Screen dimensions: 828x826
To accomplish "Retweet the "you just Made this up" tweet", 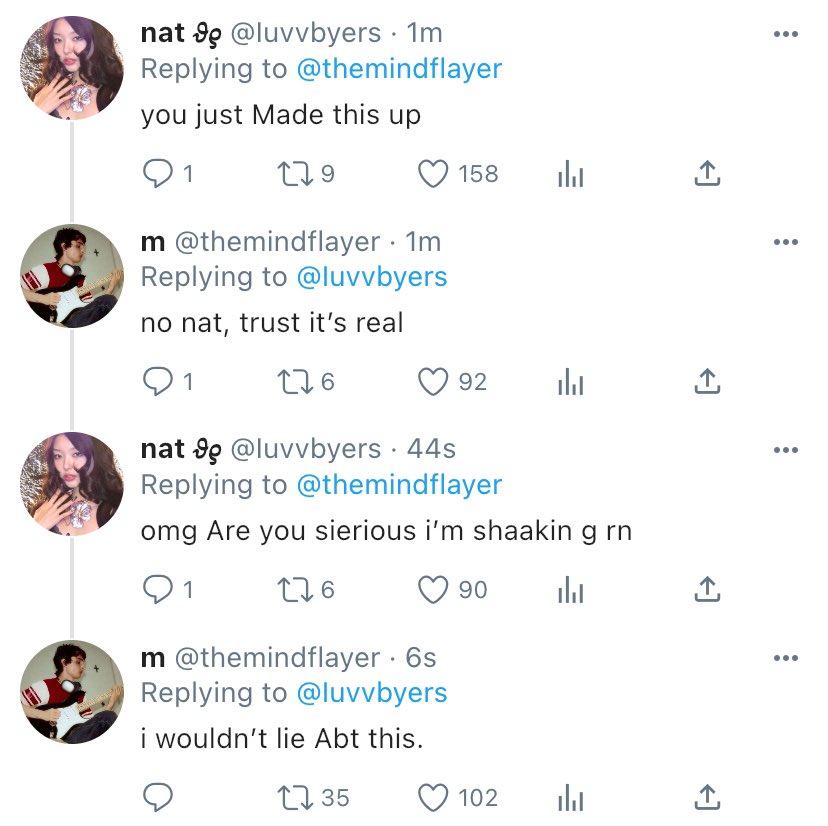I will (x=294, y=174).
